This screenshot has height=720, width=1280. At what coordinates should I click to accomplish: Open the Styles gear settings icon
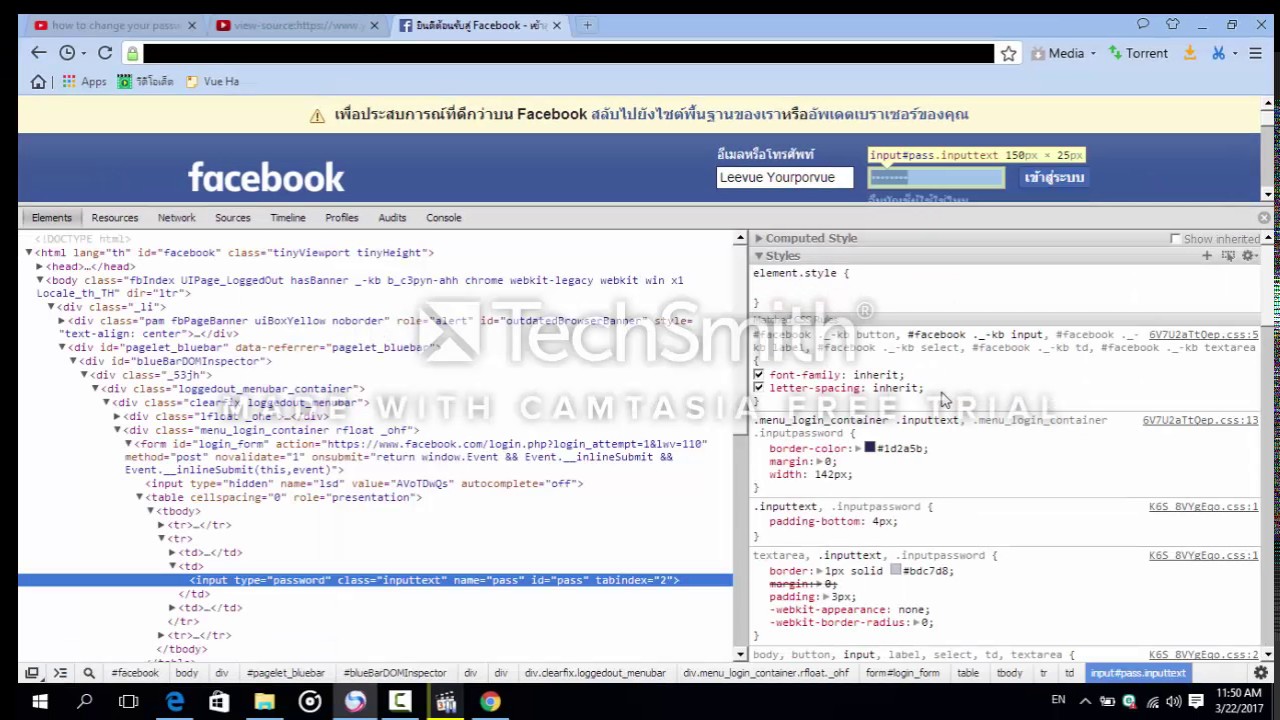tap(1249, 256)
